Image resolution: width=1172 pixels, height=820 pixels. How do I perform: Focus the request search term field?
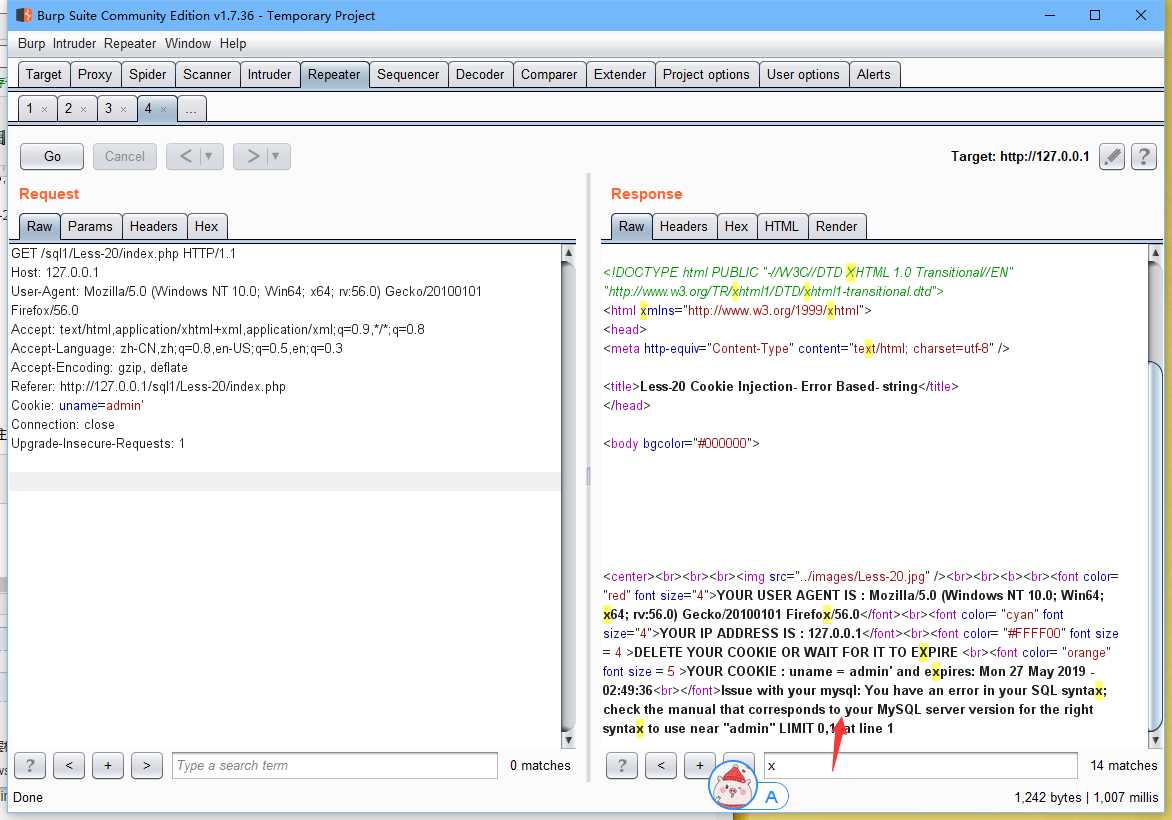pos(334,765)
